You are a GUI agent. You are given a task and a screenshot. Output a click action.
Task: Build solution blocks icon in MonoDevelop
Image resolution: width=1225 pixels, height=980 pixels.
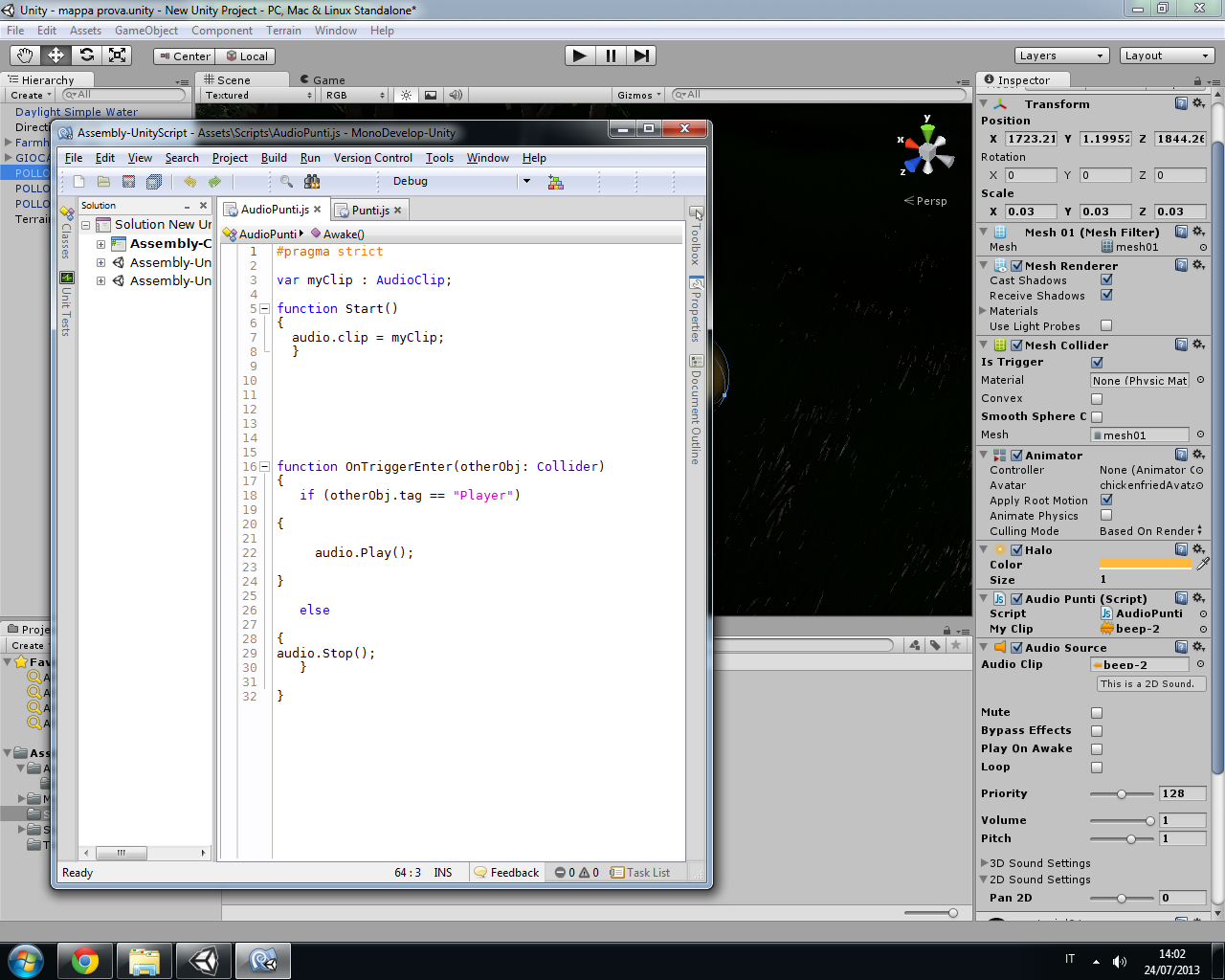555,181
